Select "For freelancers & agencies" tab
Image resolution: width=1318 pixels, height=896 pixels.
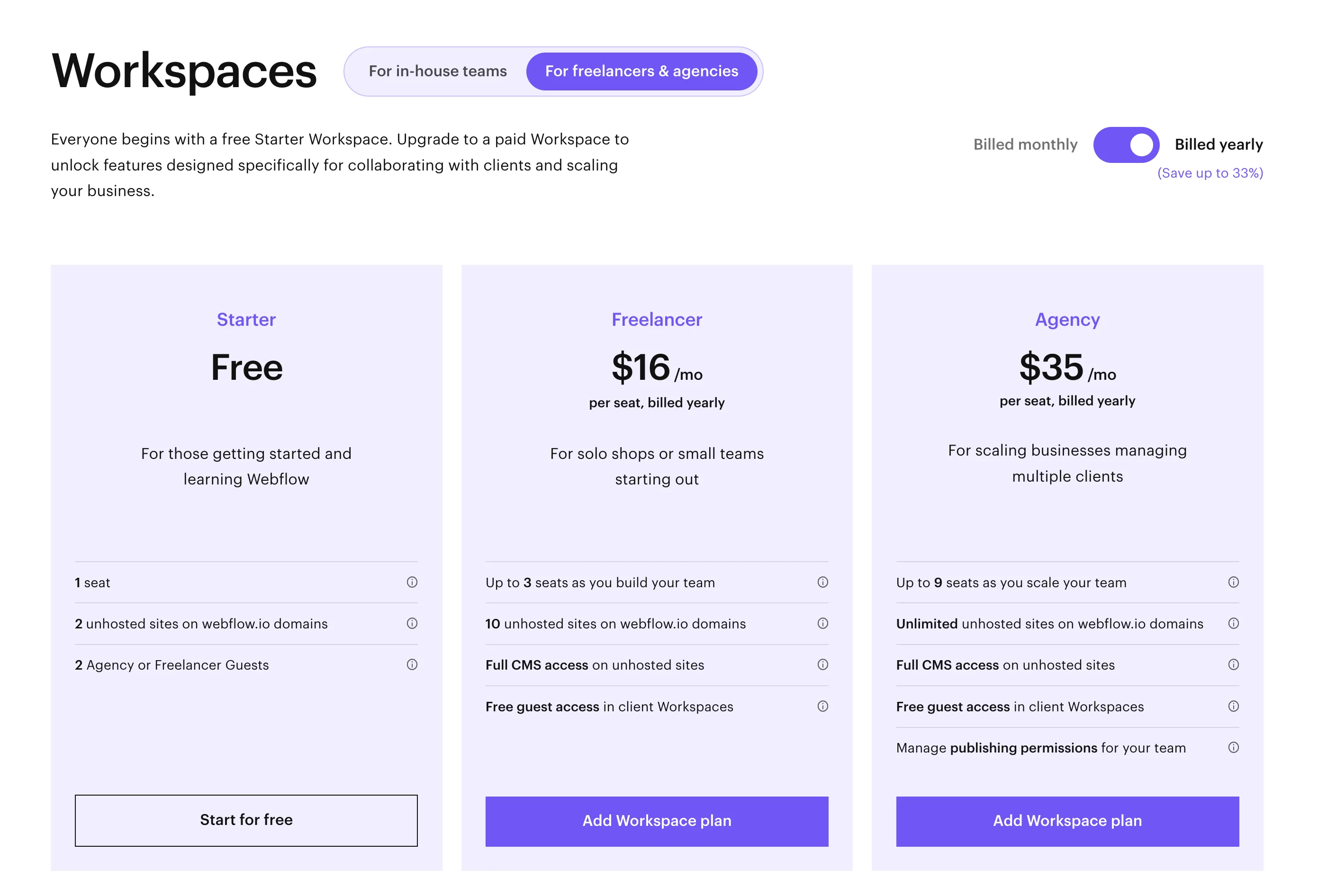click(641, 72)
